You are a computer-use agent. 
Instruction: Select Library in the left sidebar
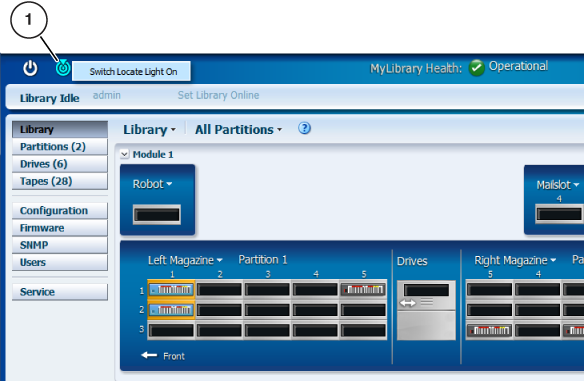(60, 129)
